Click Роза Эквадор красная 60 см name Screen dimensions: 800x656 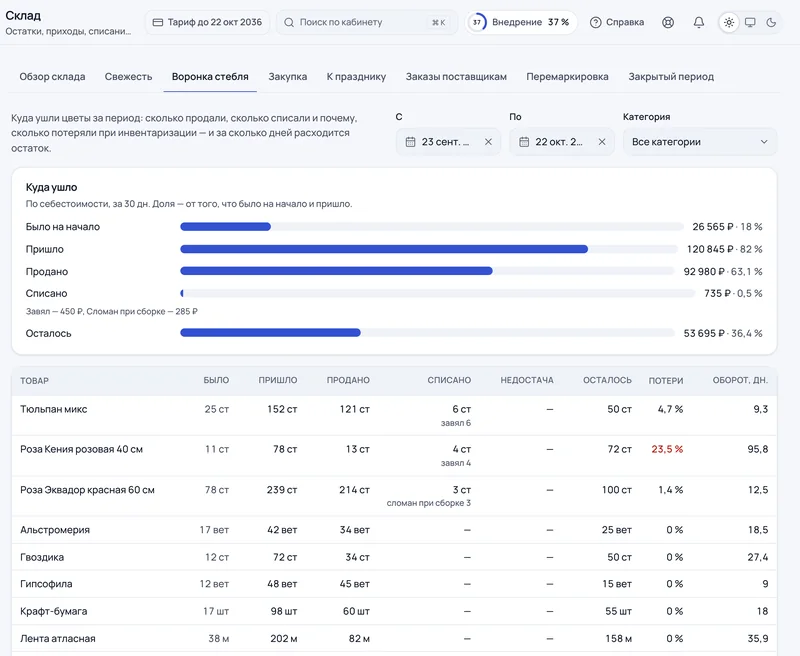tap(87, 490)
